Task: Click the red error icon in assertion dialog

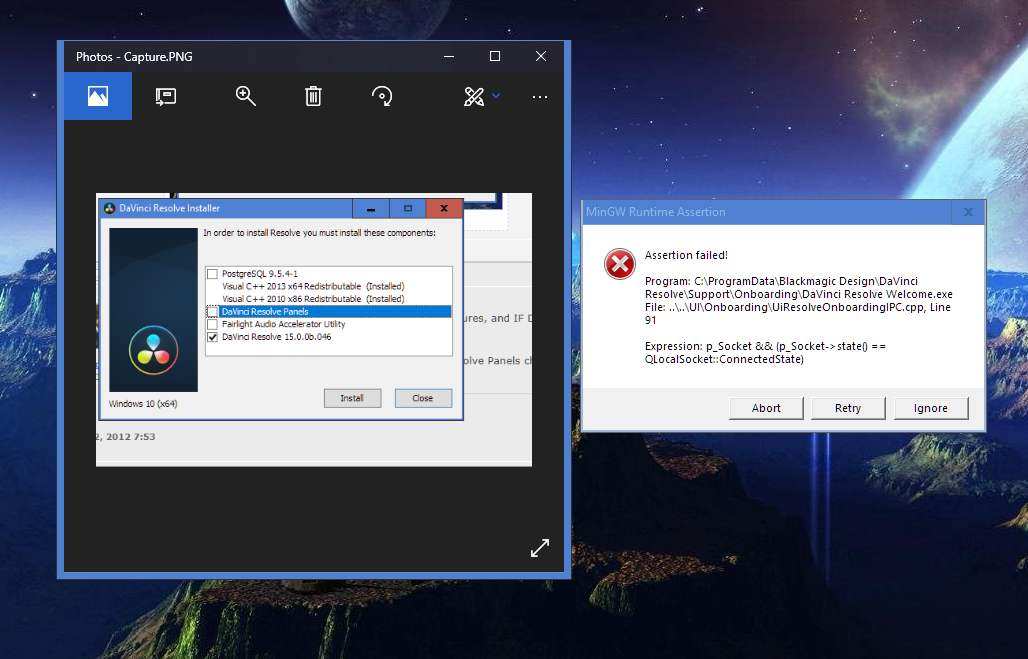Action: (x=620, y=264)
